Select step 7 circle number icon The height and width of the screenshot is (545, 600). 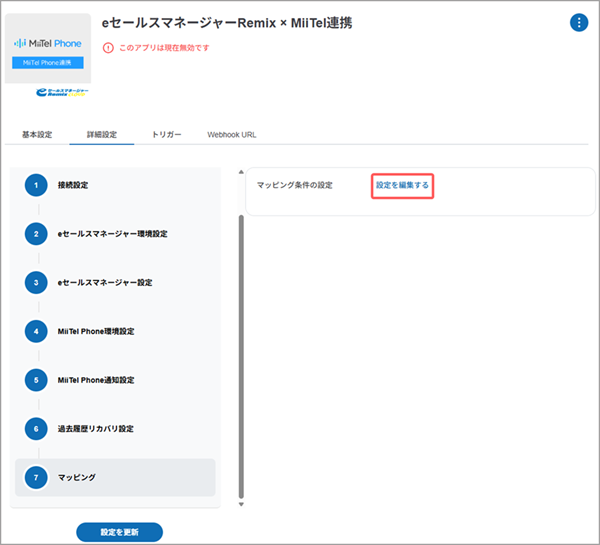[37, 478]
